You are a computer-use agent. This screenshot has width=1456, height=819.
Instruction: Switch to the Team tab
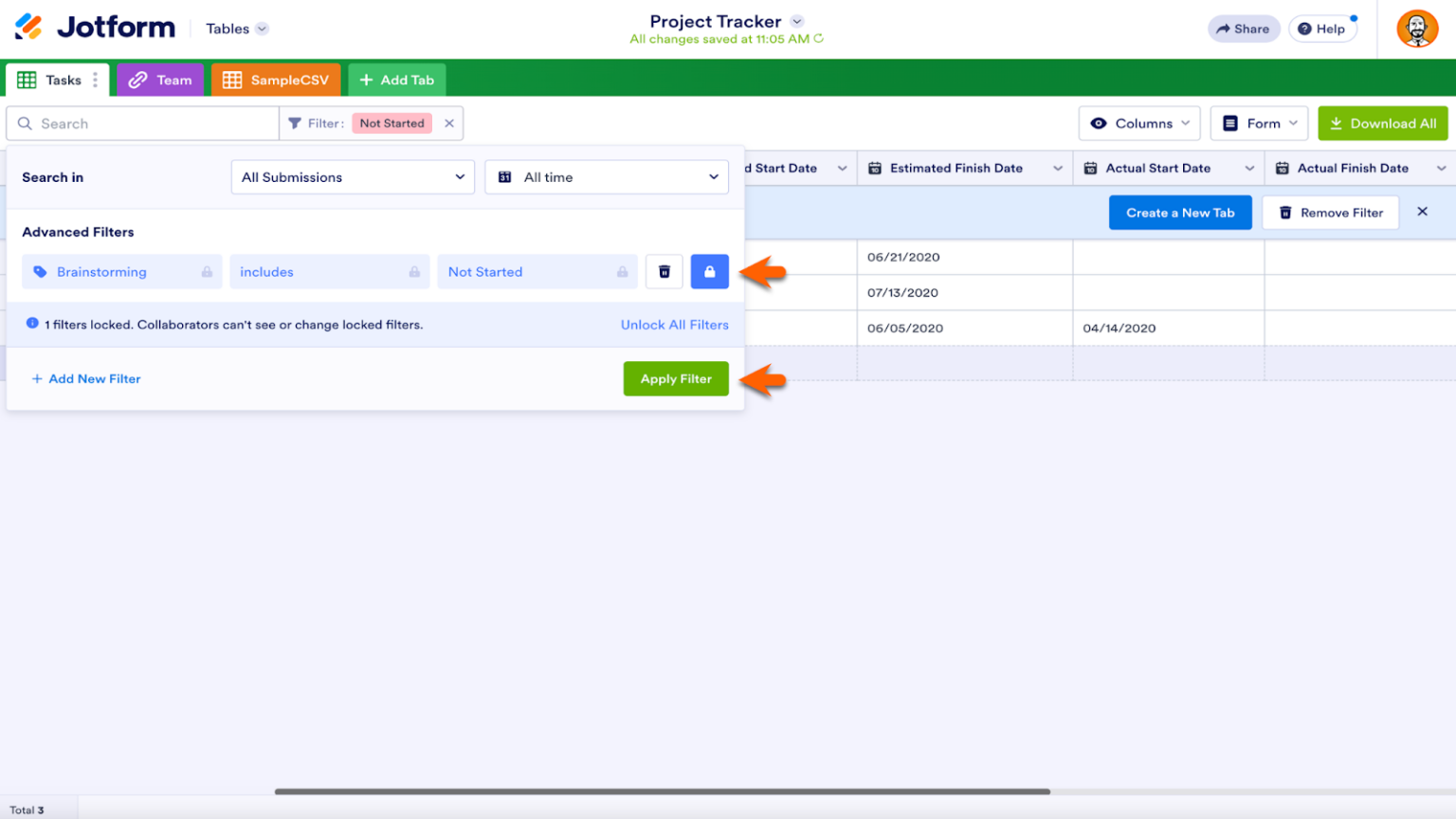pyautogui.click(x=160, y=80)
